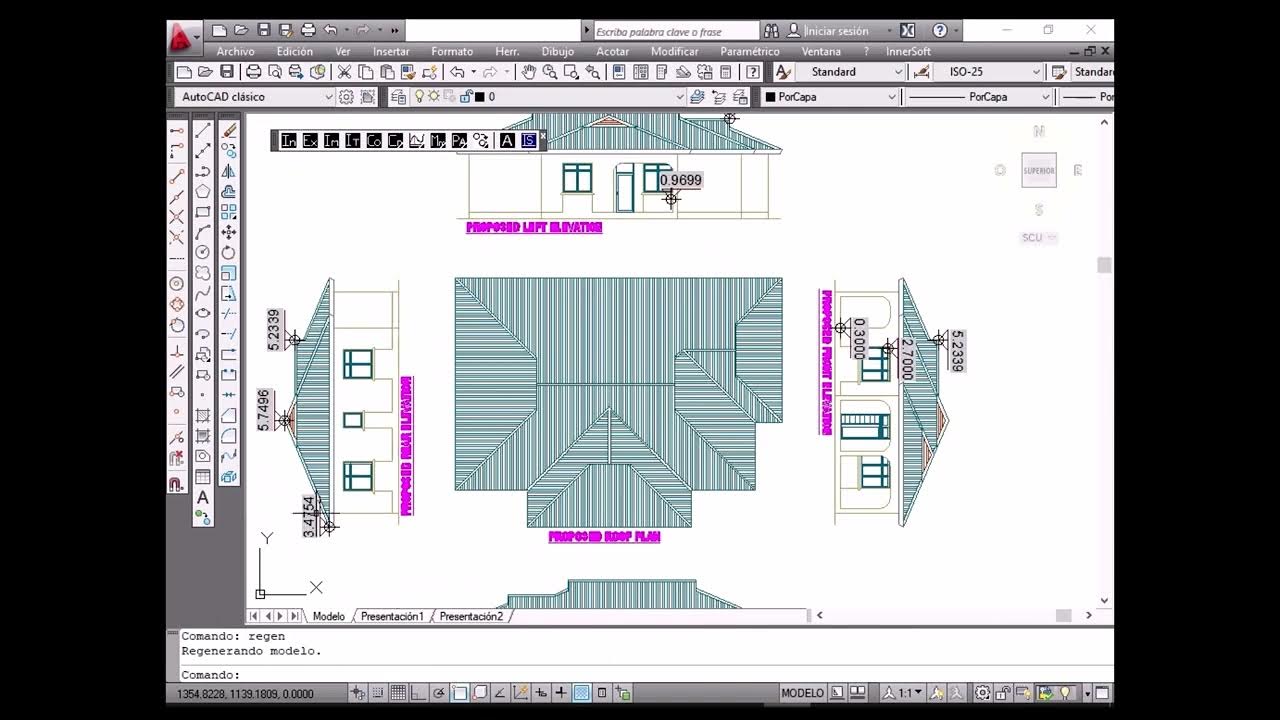Click the black color swatch beside PorCapa

[770, 97]
